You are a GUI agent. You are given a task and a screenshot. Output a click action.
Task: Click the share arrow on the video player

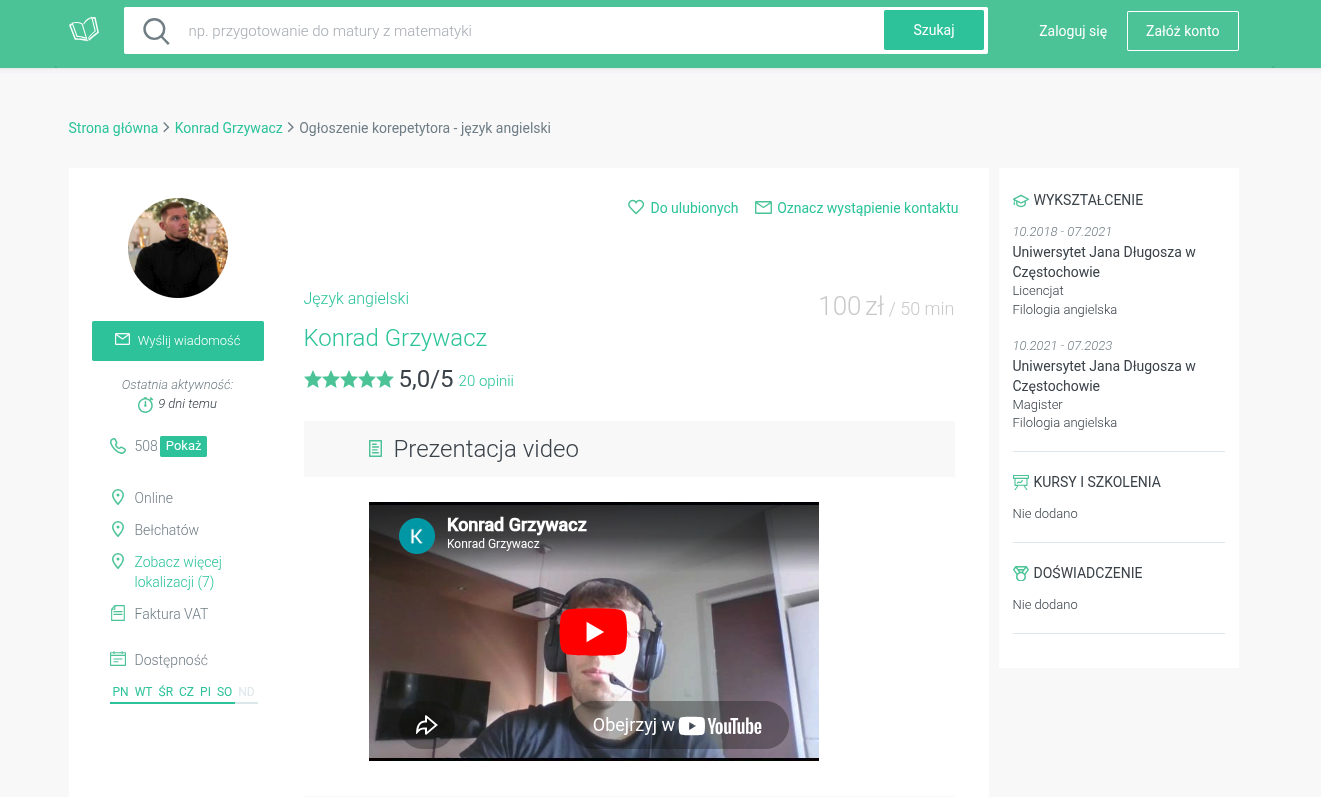click(427, 724)
